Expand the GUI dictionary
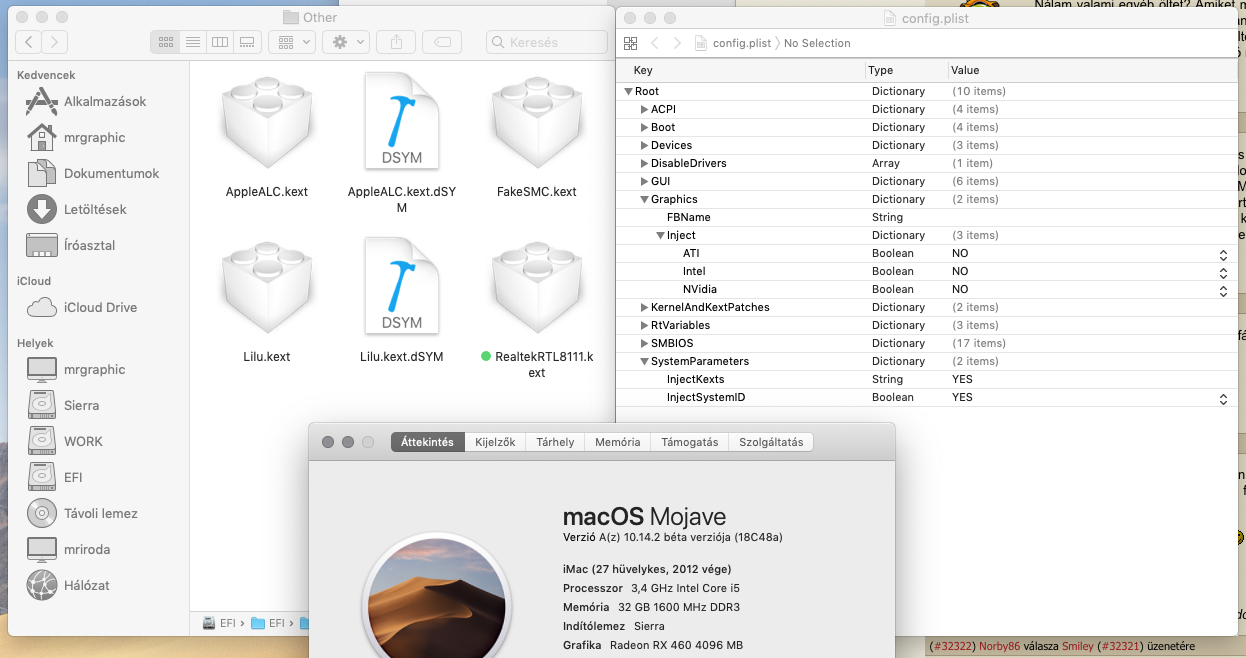 pos(644,181)
